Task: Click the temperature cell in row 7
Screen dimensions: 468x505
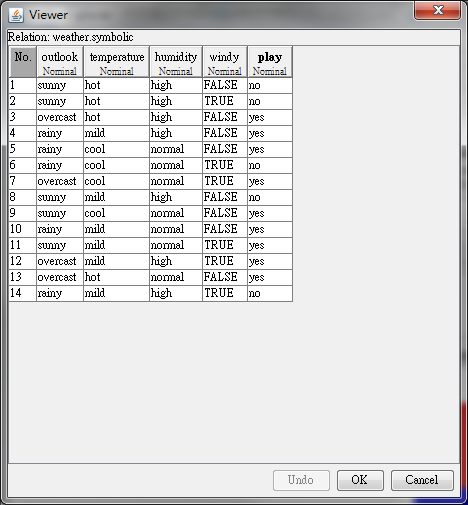Action: 116,181
